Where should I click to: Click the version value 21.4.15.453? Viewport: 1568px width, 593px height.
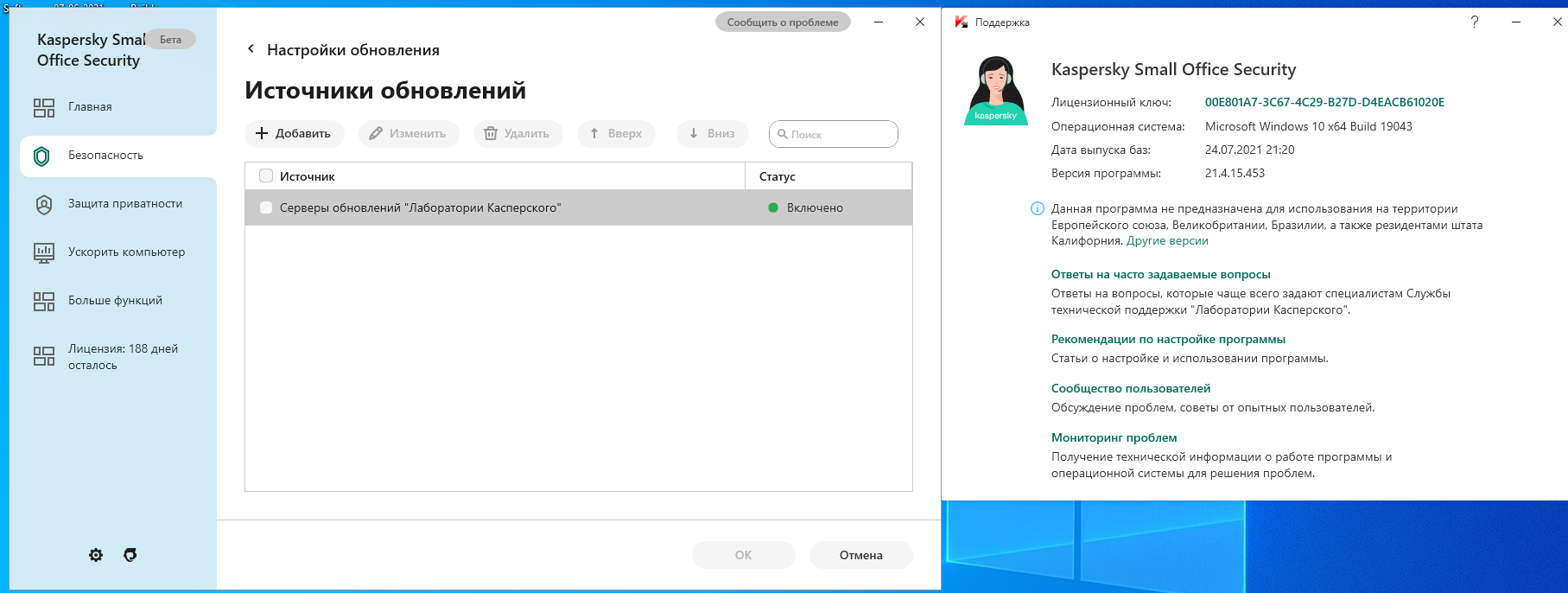(1235, 174)
